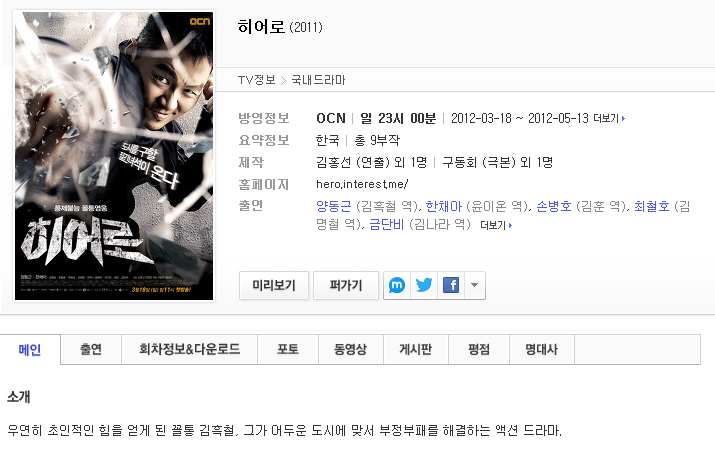Viewport: 715px width, 456px height.
Task: Click the 미리보기 button
Action: click(274, 285)
